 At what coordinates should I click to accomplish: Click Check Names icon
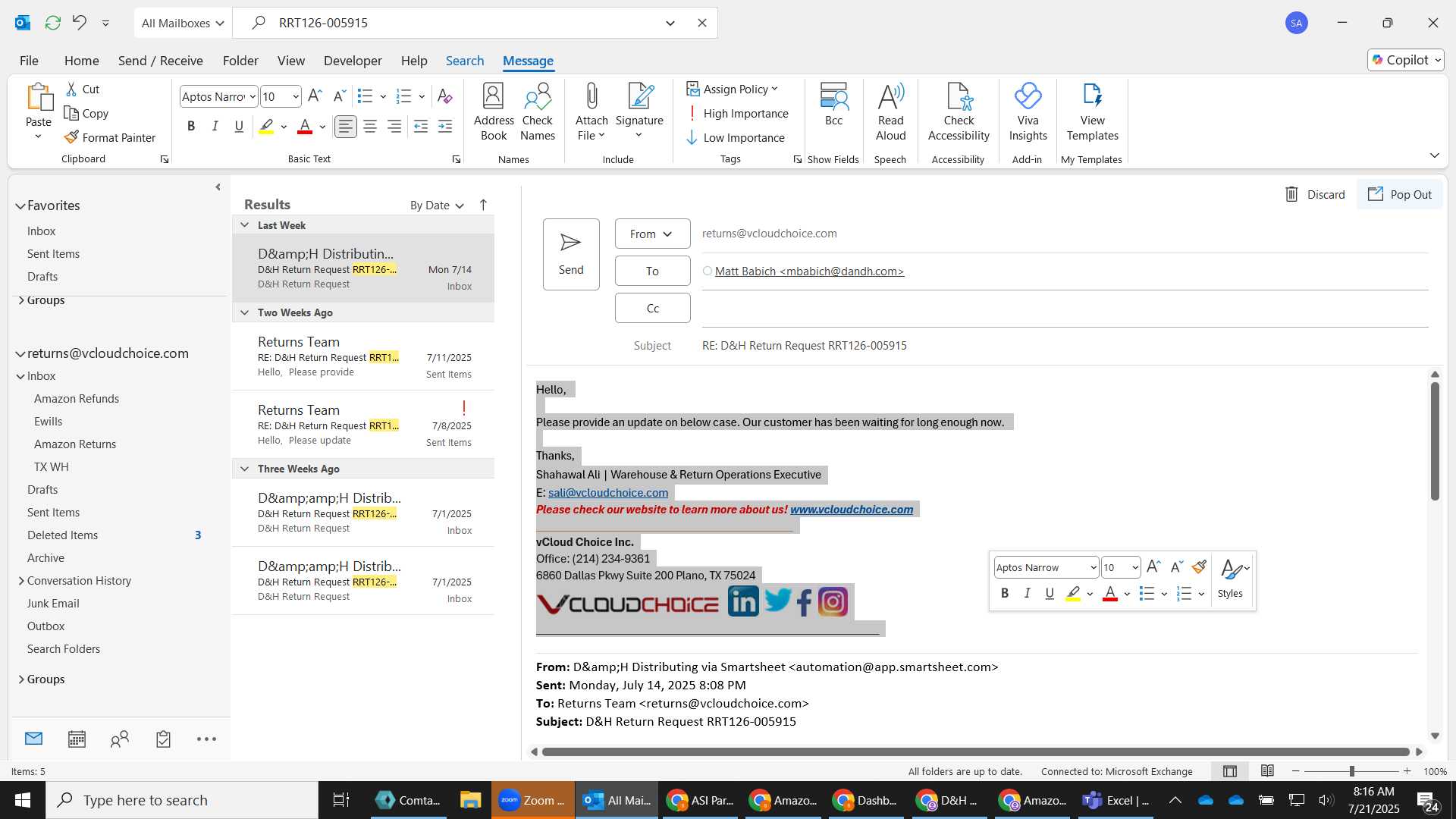(538, 112)
